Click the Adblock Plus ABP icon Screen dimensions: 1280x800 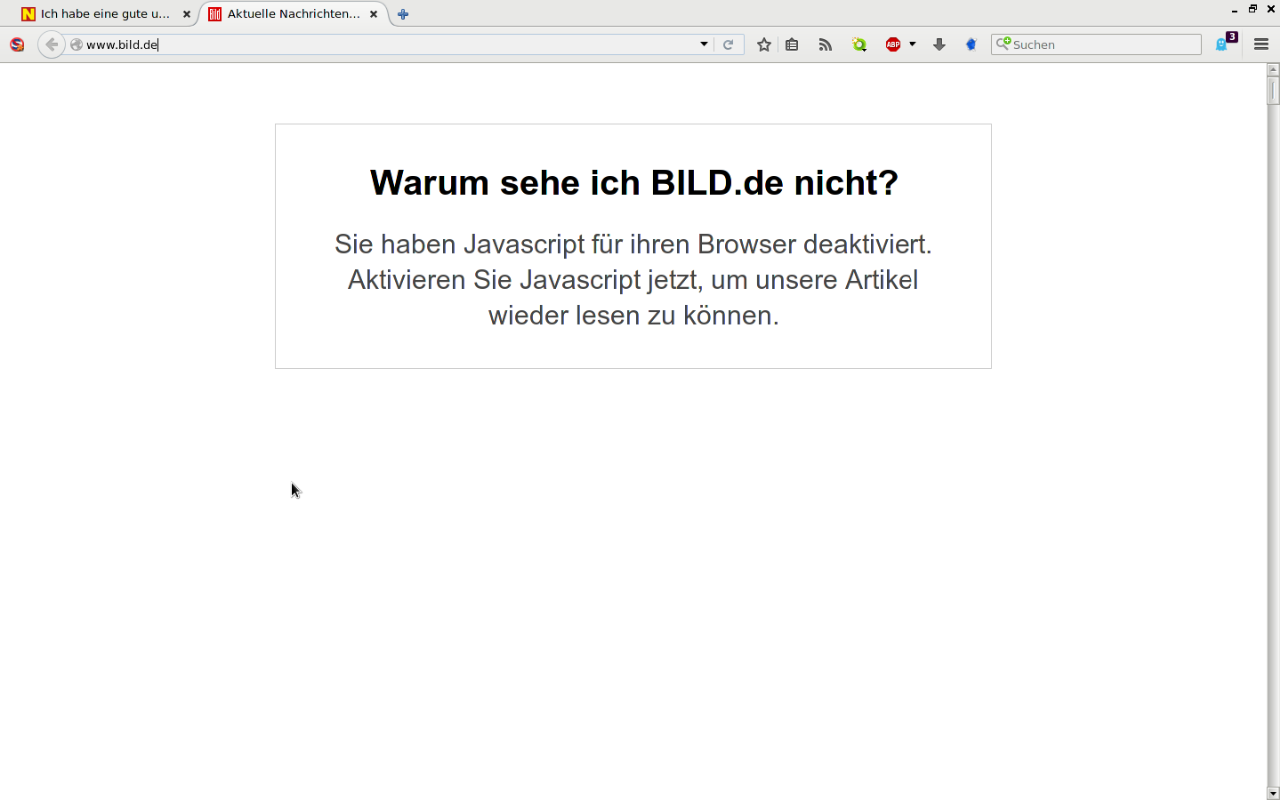click(x=893, y=44)
